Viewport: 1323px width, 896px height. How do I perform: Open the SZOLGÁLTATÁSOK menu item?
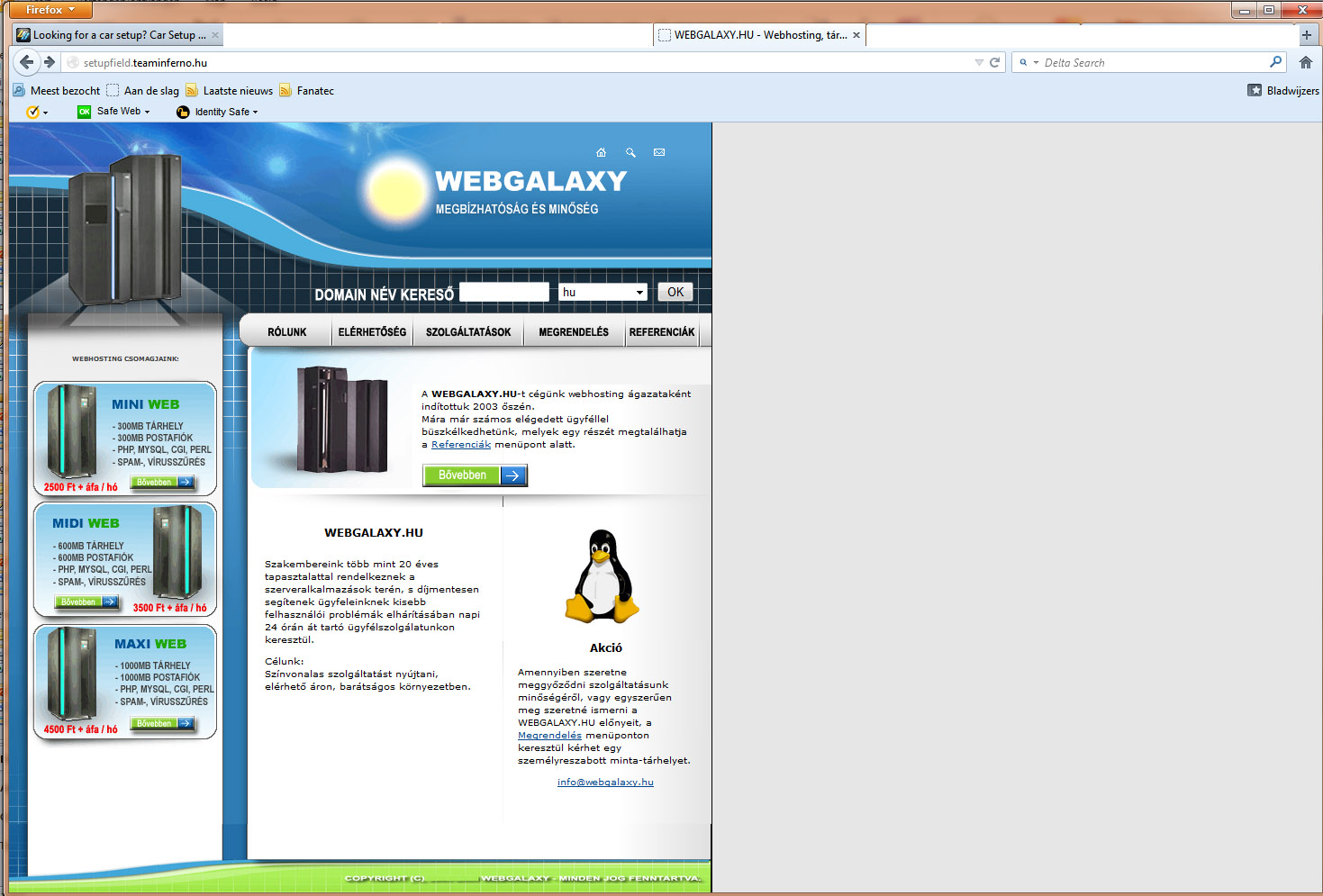tap(468, 332)
